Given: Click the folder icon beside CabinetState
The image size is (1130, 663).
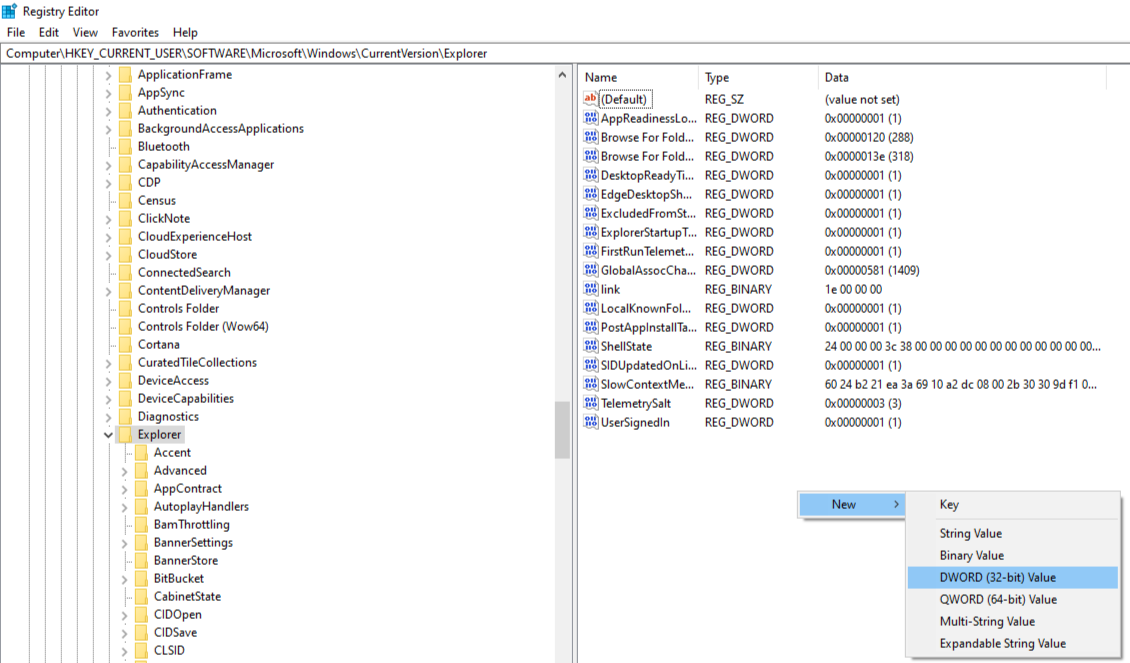Looking at the screenshot, I should (x=141, y=597).
